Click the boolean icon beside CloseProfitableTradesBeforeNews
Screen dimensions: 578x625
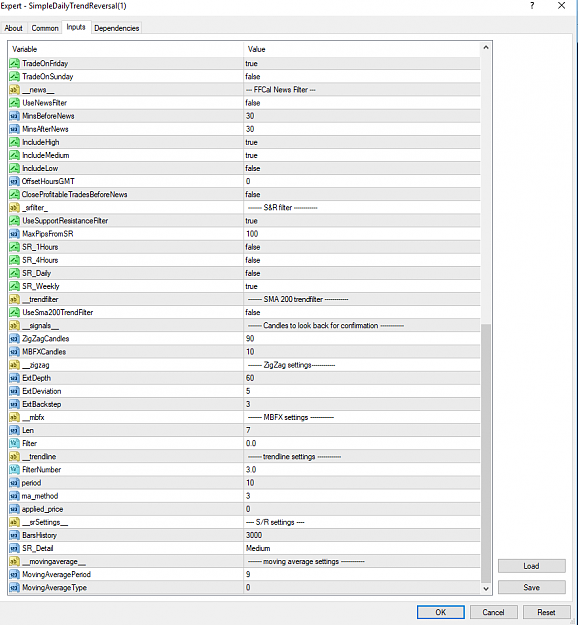(14, 195)
